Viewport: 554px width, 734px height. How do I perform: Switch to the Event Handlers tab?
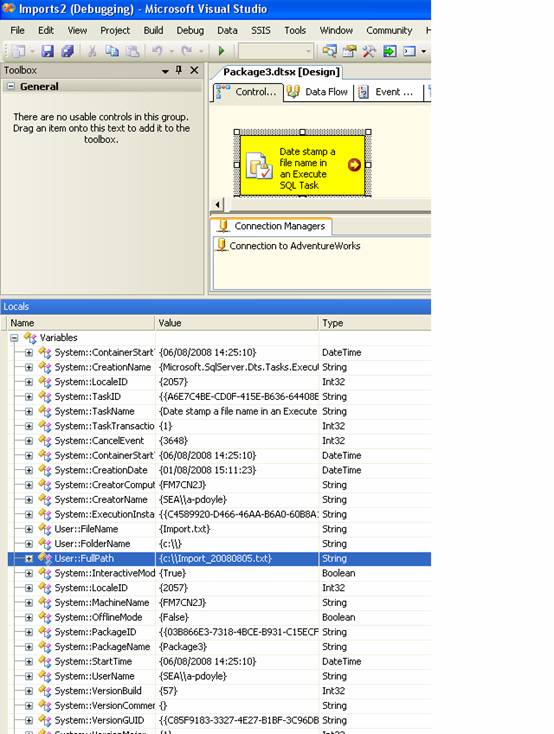click(387, 92)
